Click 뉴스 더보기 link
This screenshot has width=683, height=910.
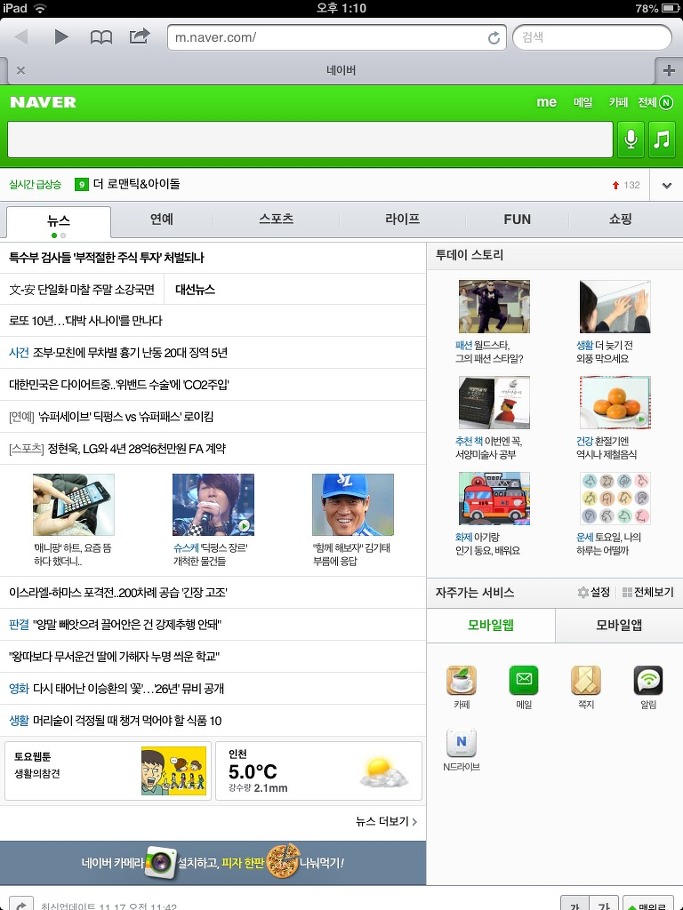386,821
